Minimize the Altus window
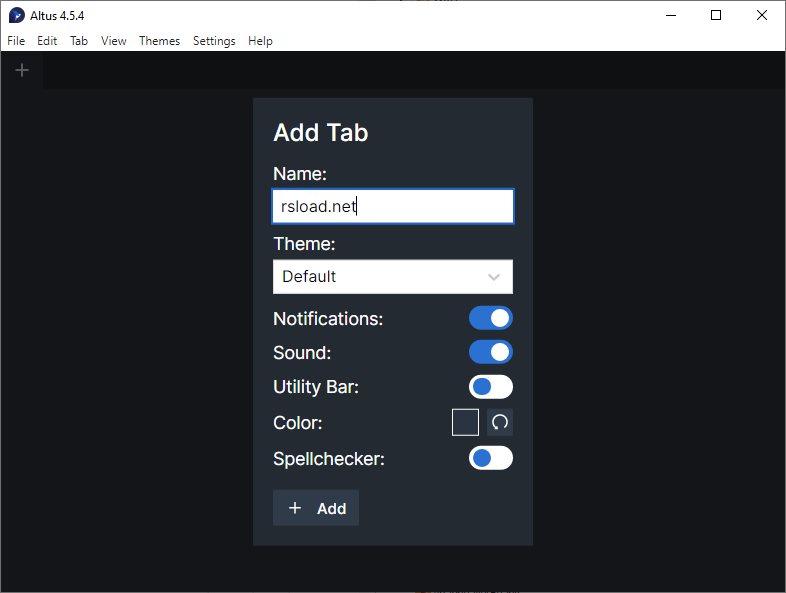Image resolution: width=786 pixels, height=593 pixels. point(669,15)
